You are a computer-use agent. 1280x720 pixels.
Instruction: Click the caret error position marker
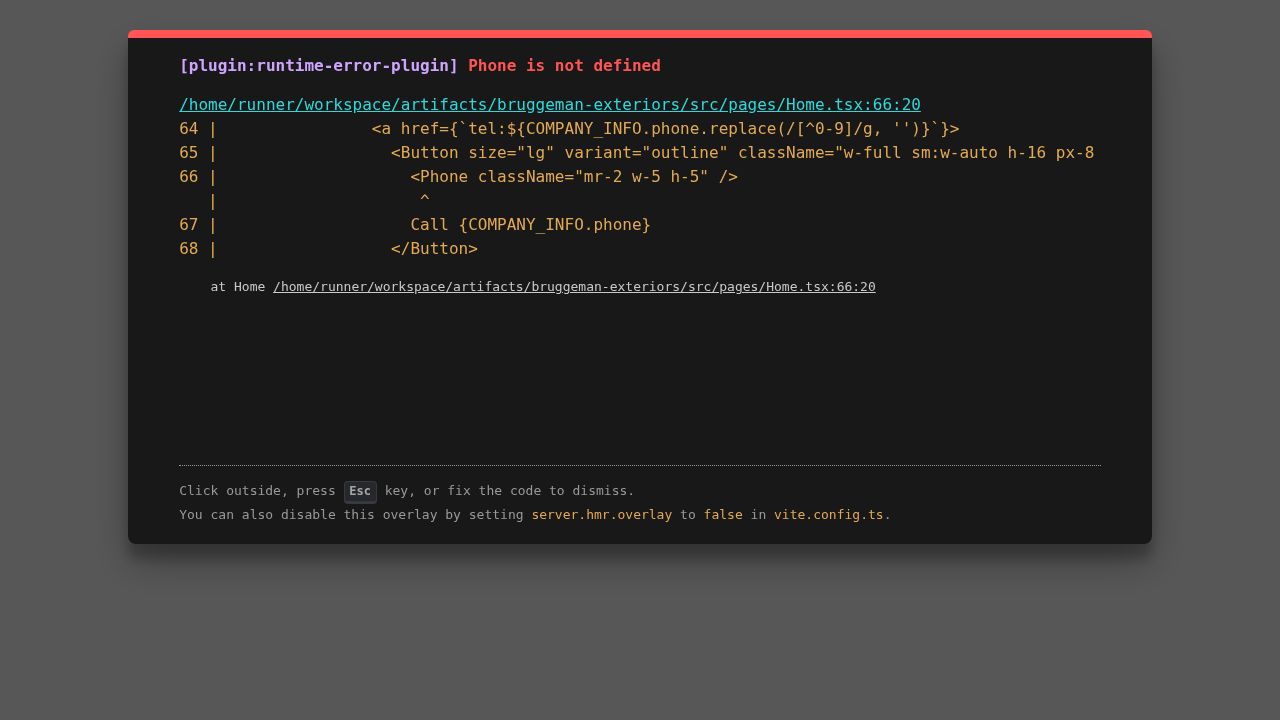click(424, 201)
